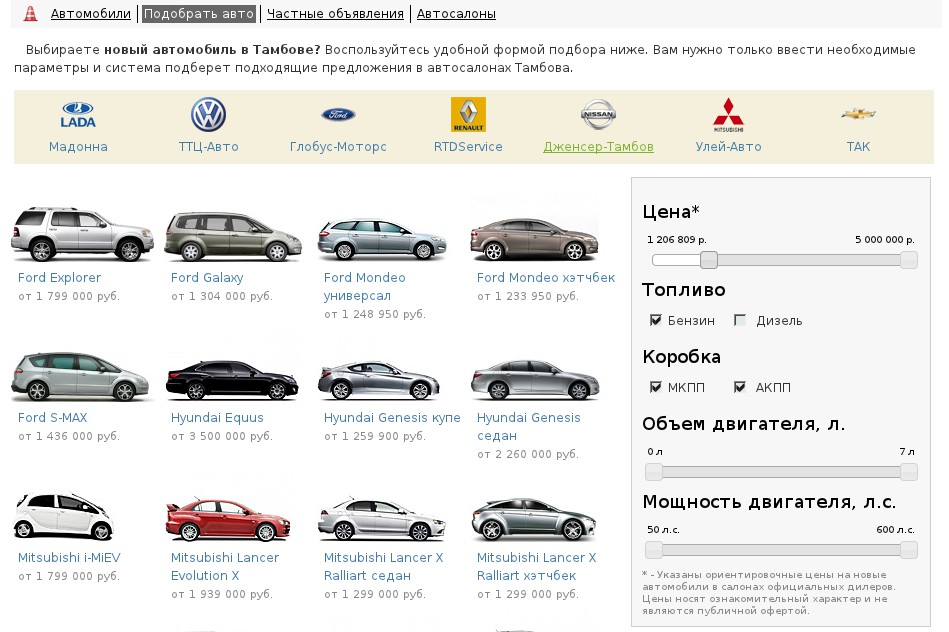The image size is (949, 632).
Task: Click the price slider minimum handle
Action: click(709, 260)
